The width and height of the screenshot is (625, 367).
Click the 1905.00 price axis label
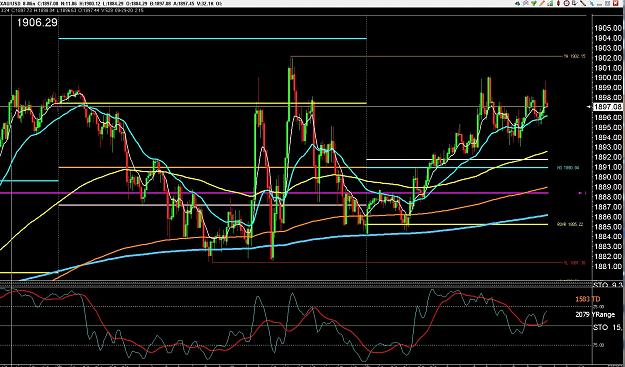[x=608, y=28]
